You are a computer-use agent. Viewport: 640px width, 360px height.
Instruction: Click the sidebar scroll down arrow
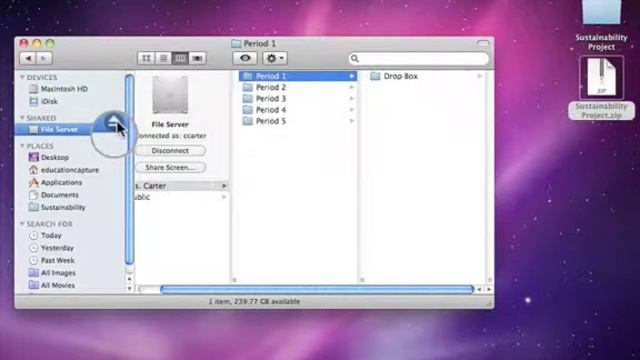click(129, 289)
